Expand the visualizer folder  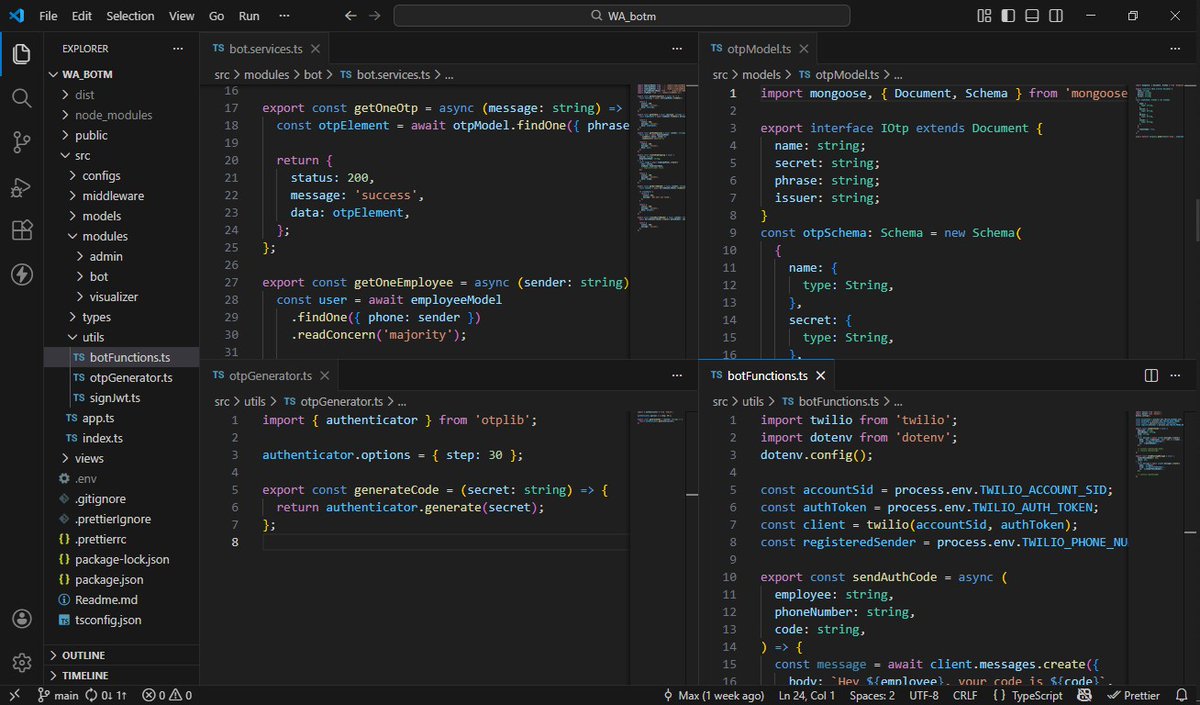(121, 297)
